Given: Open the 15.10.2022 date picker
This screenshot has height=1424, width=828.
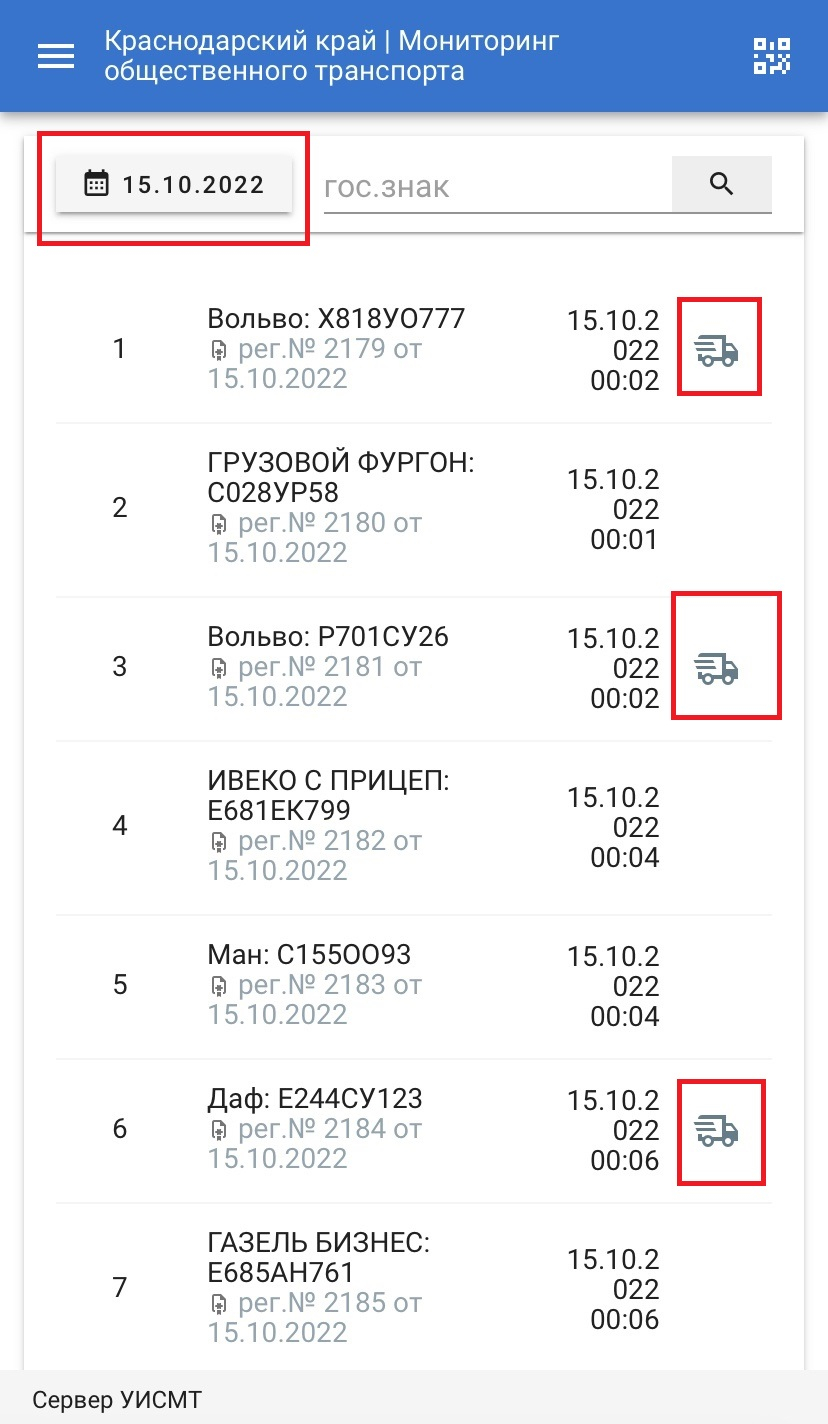Looking at the screenshot, I should (x=174, y=184).
